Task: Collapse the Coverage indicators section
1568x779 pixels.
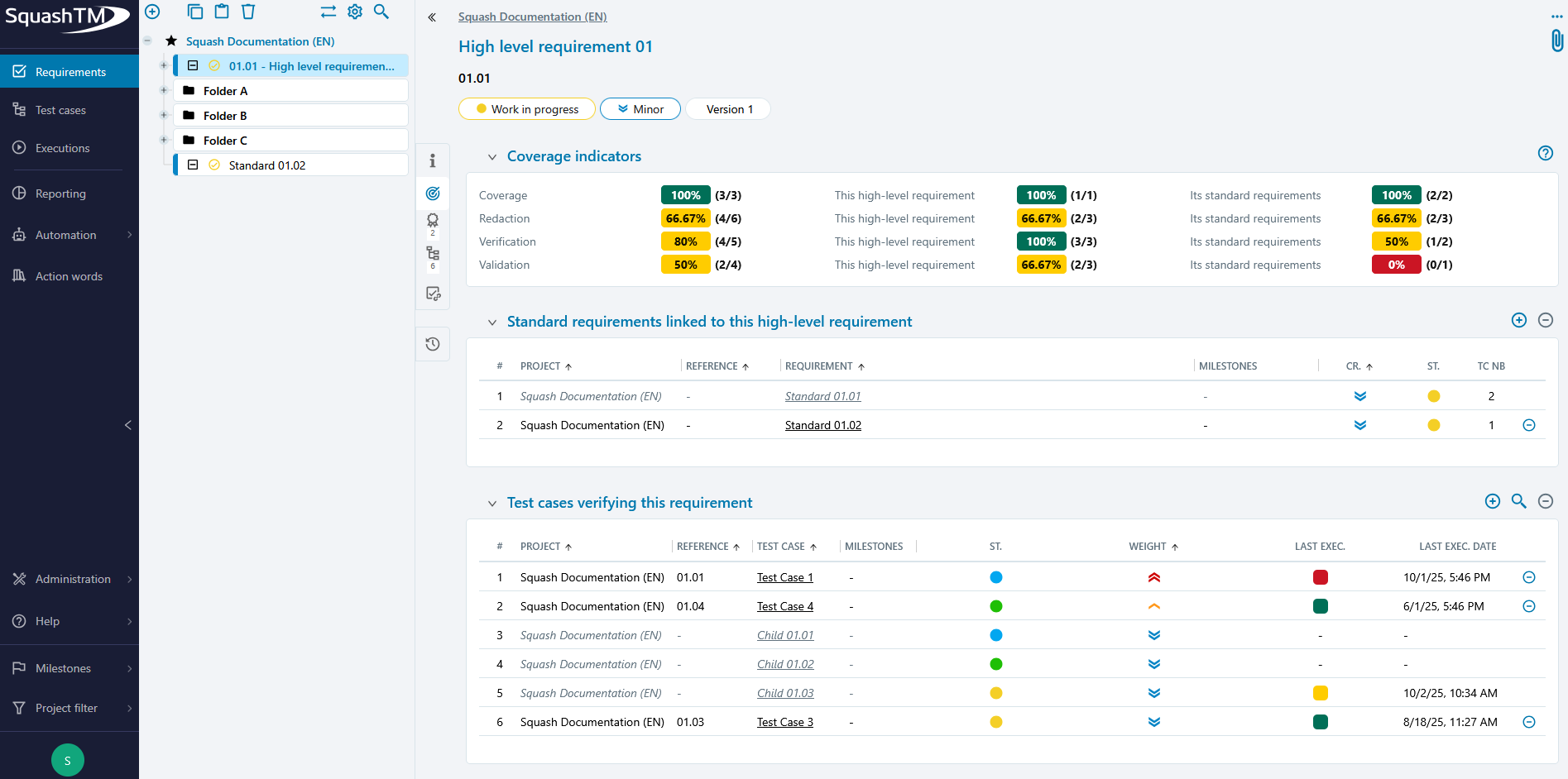Action: coord(492,156)
